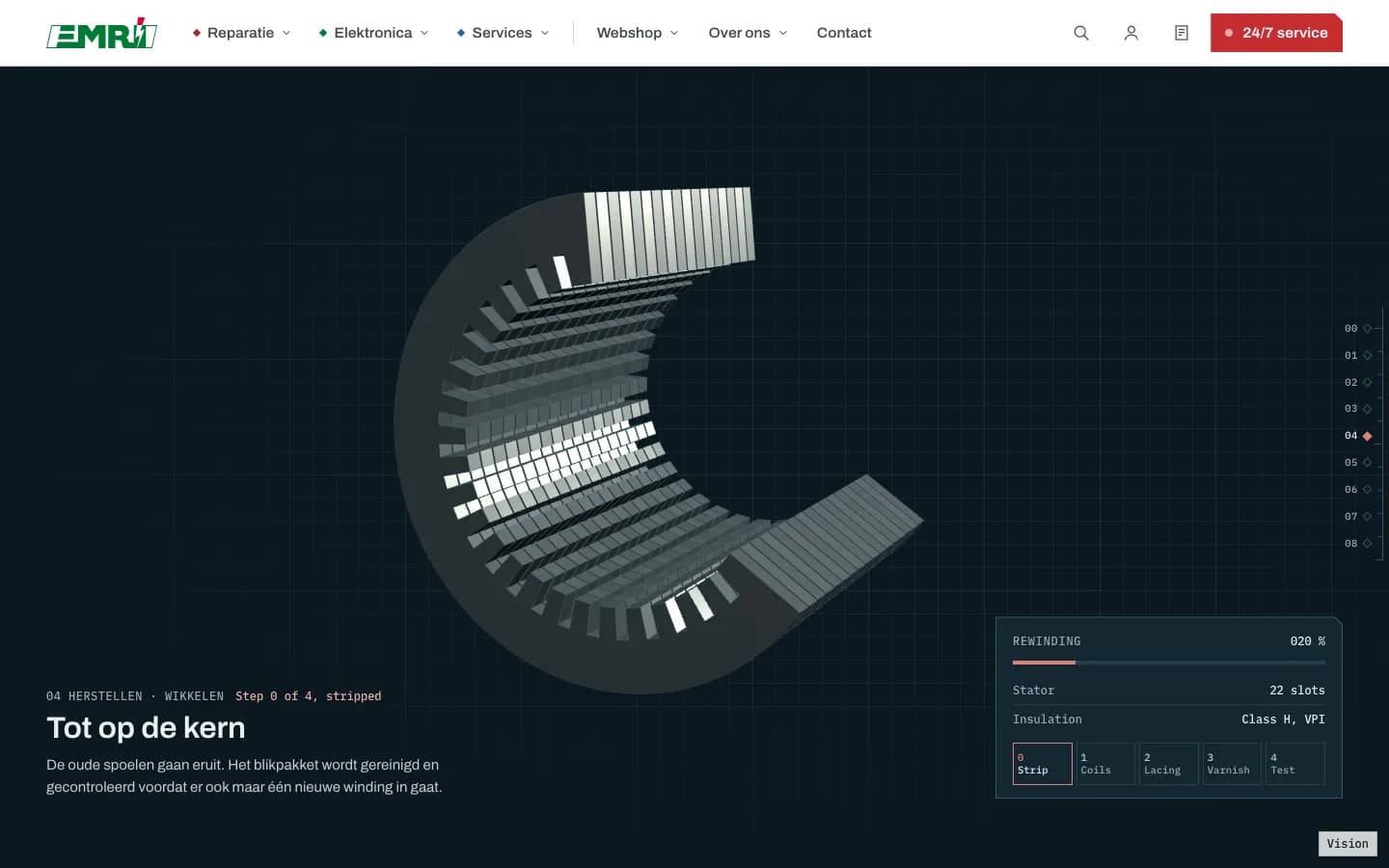Click the 24/7 service button

(x=1276, y=33)
